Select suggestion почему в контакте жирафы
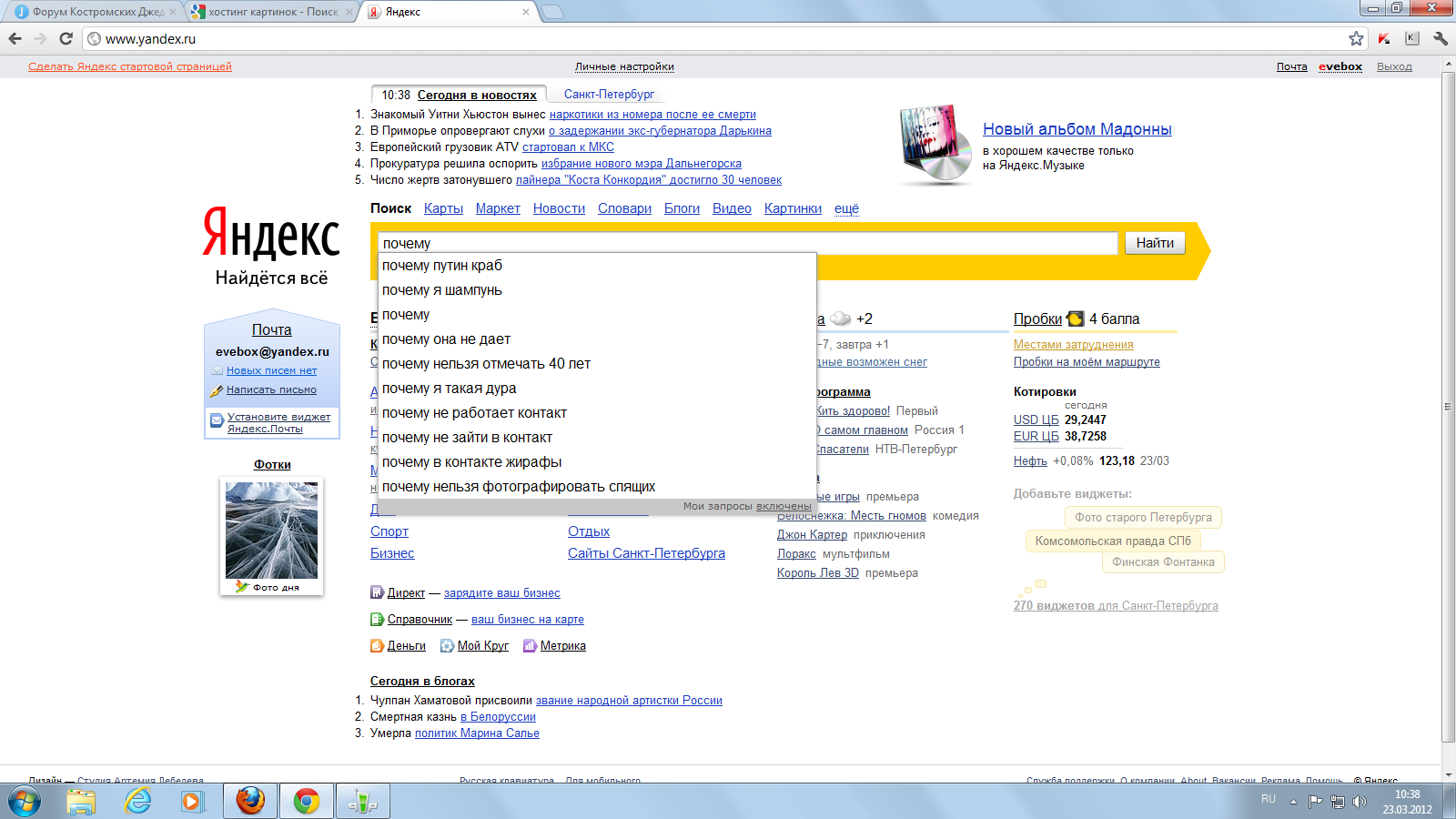 pyautogui.click(x=597, y=462)
